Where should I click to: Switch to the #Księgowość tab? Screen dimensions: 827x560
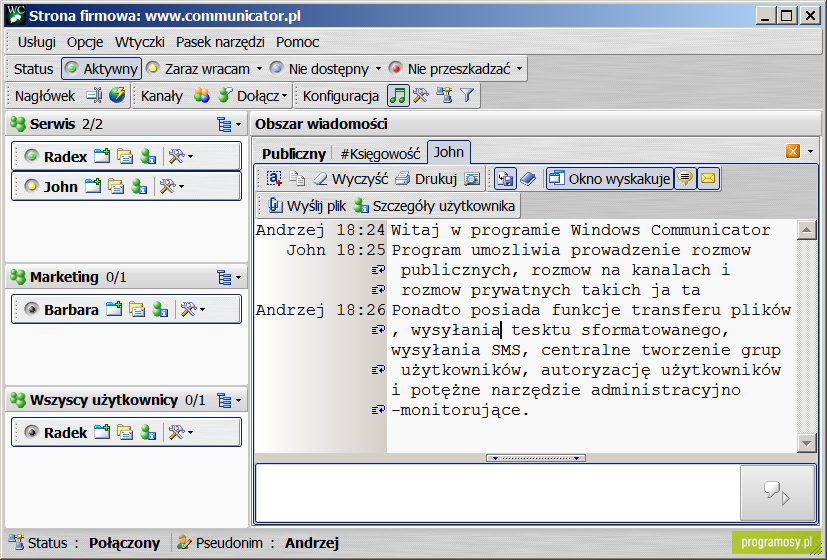[380, 154]
